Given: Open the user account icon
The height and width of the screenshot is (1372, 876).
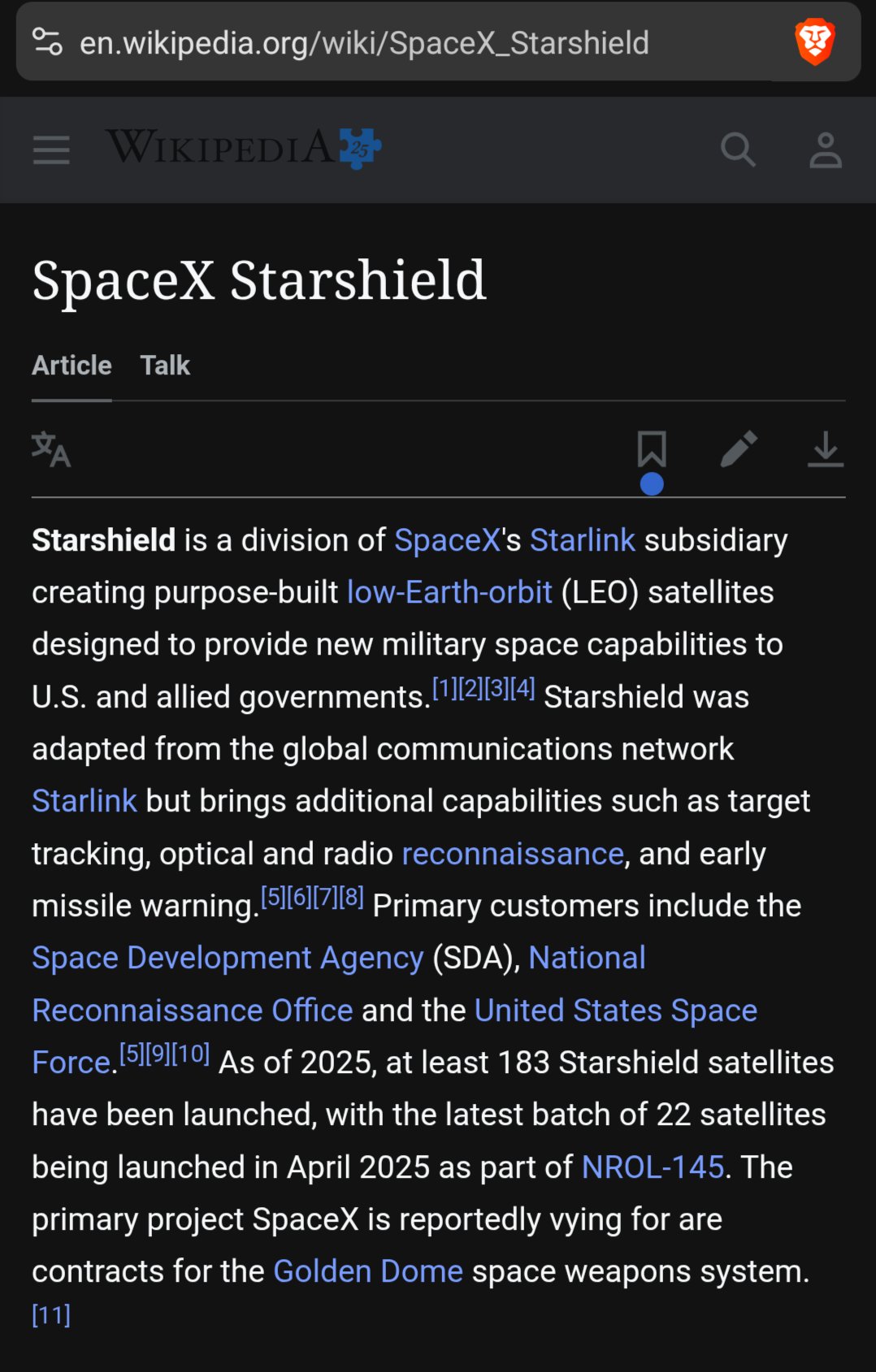Looking at the screenshot, I should click(826, 150).
